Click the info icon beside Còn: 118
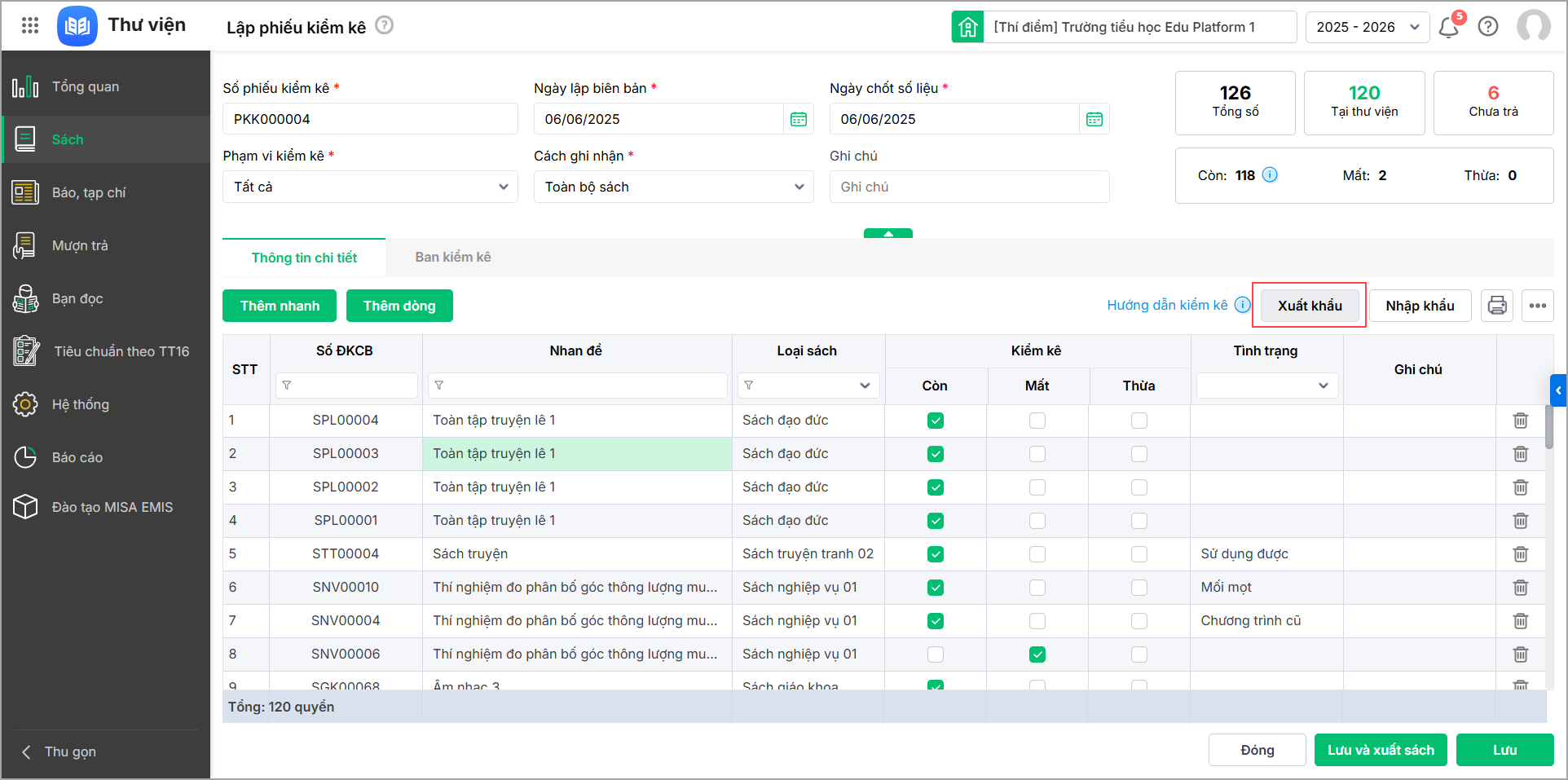1568x780 pixels. tap(1270, 175)
